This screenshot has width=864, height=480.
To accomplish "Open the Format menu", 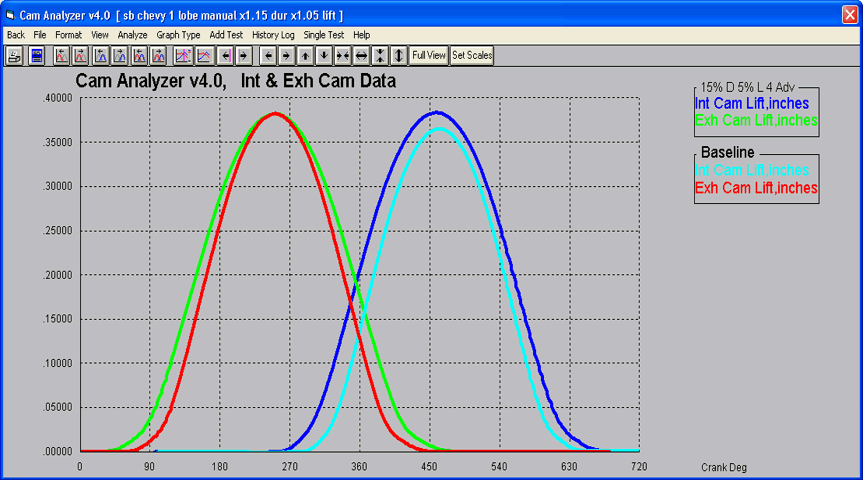I will tap(68, 35).
